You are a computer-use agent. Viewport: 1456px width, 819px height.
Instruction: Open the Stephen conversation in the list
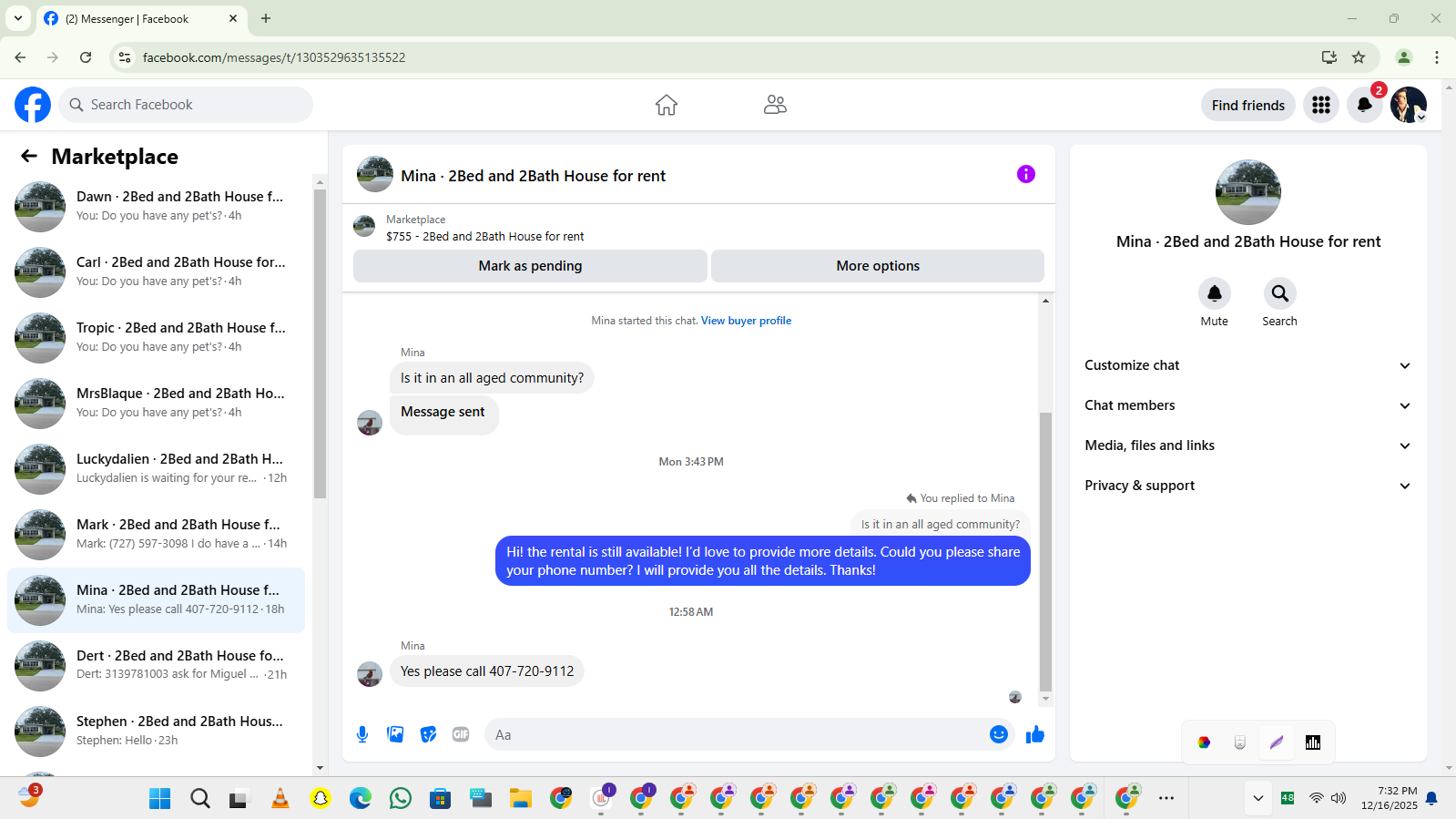(157, 732)
